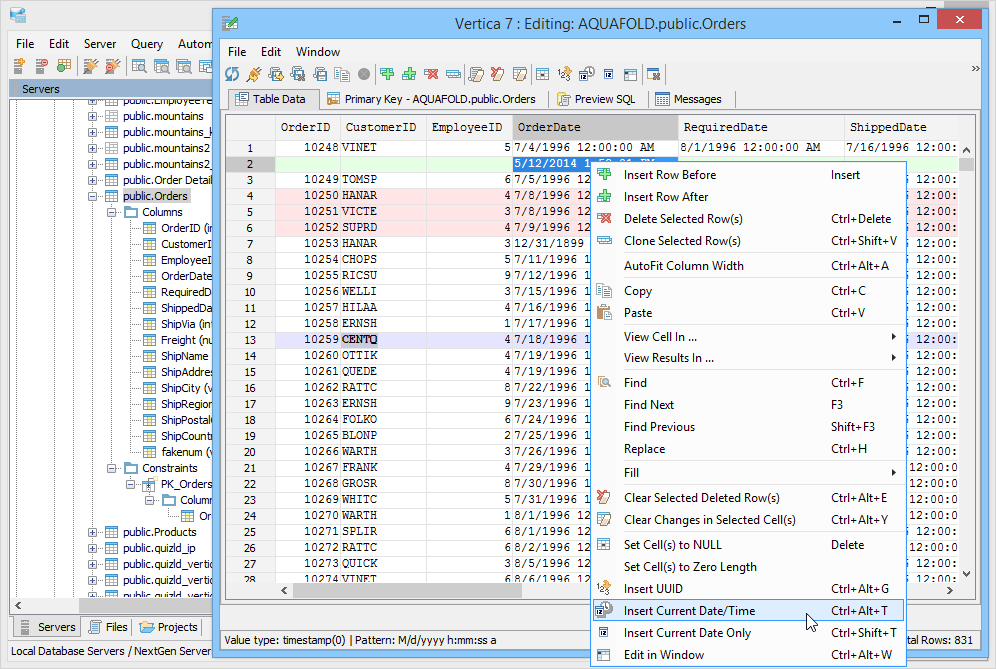Click the refresh table data icon

[232, 74]
